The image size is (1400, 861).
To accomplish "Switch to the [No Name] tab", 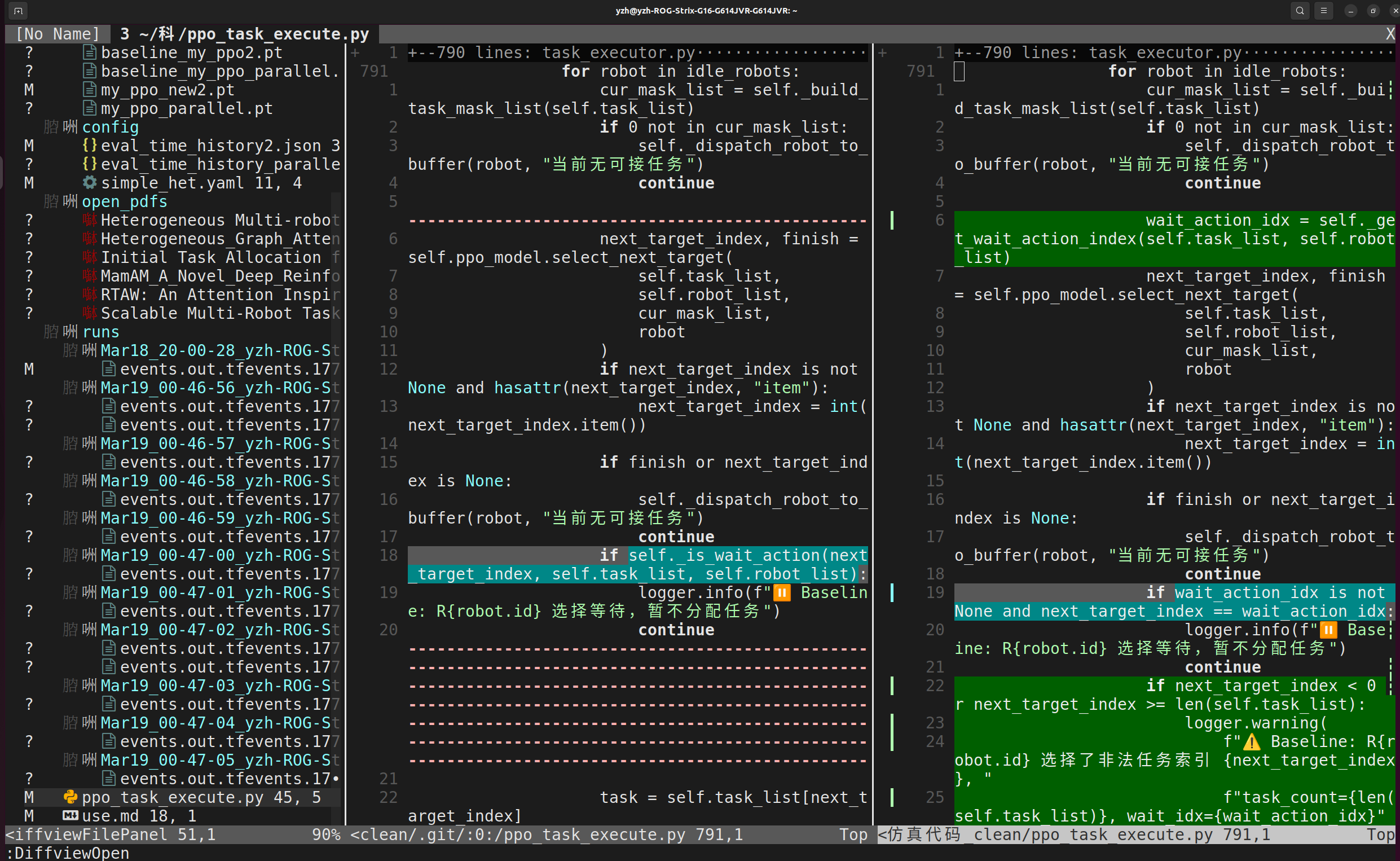I will coord(58,34).
